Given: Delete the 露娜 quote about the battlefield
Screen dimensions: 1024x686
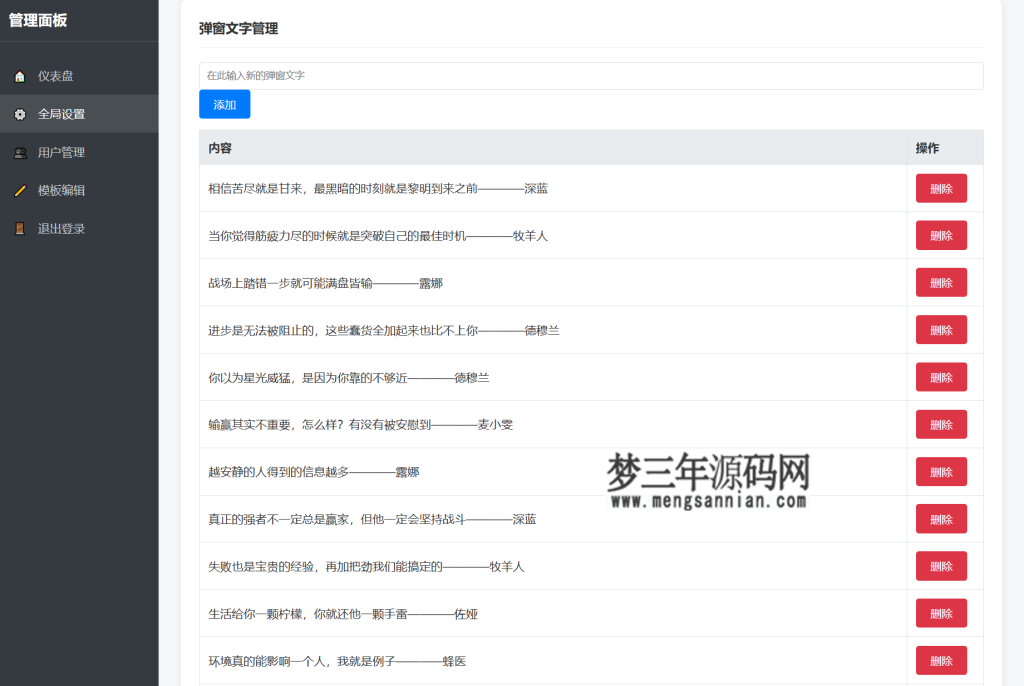Looking at the screenshot, I should click(x=940, y=282).
